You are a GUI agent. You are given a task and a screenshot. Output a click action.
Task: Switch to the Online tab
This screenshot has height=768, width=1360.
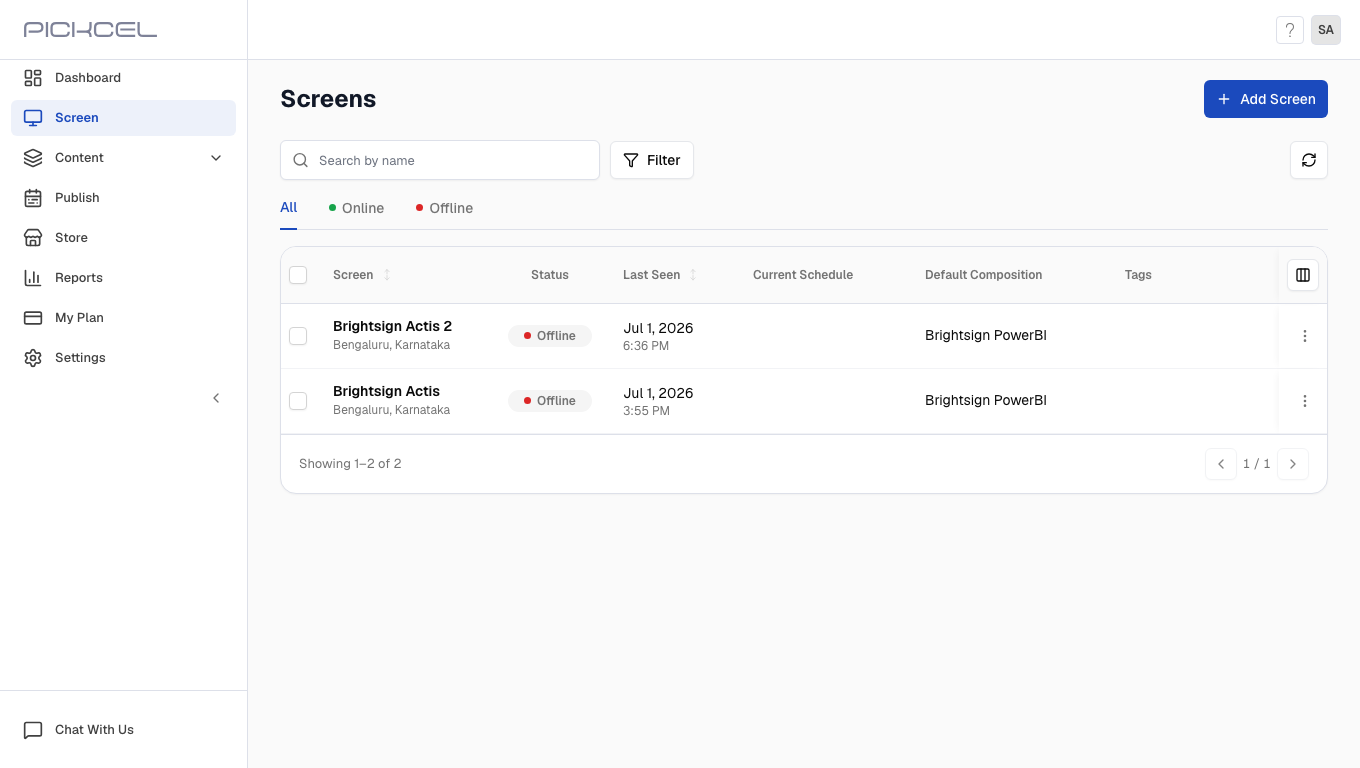click(x=356, y=208)
